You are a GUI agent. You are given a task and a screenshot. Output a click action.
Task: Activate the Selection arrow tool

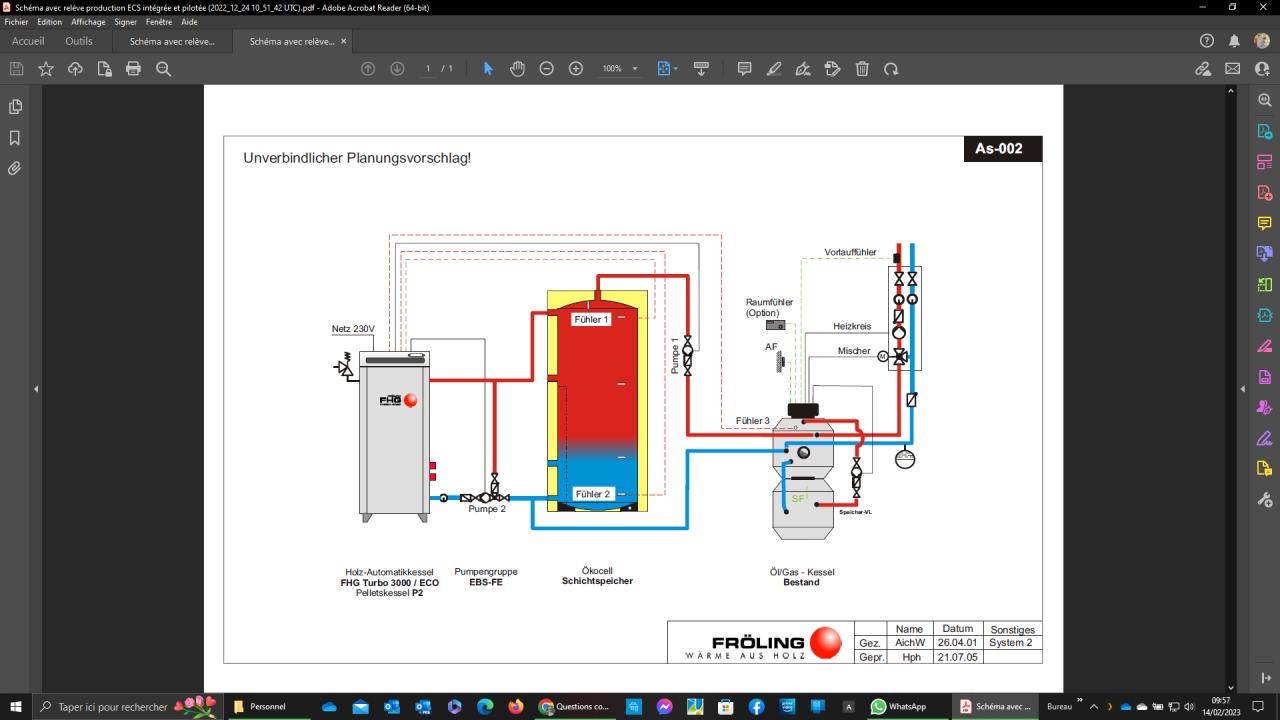point(488,69)
